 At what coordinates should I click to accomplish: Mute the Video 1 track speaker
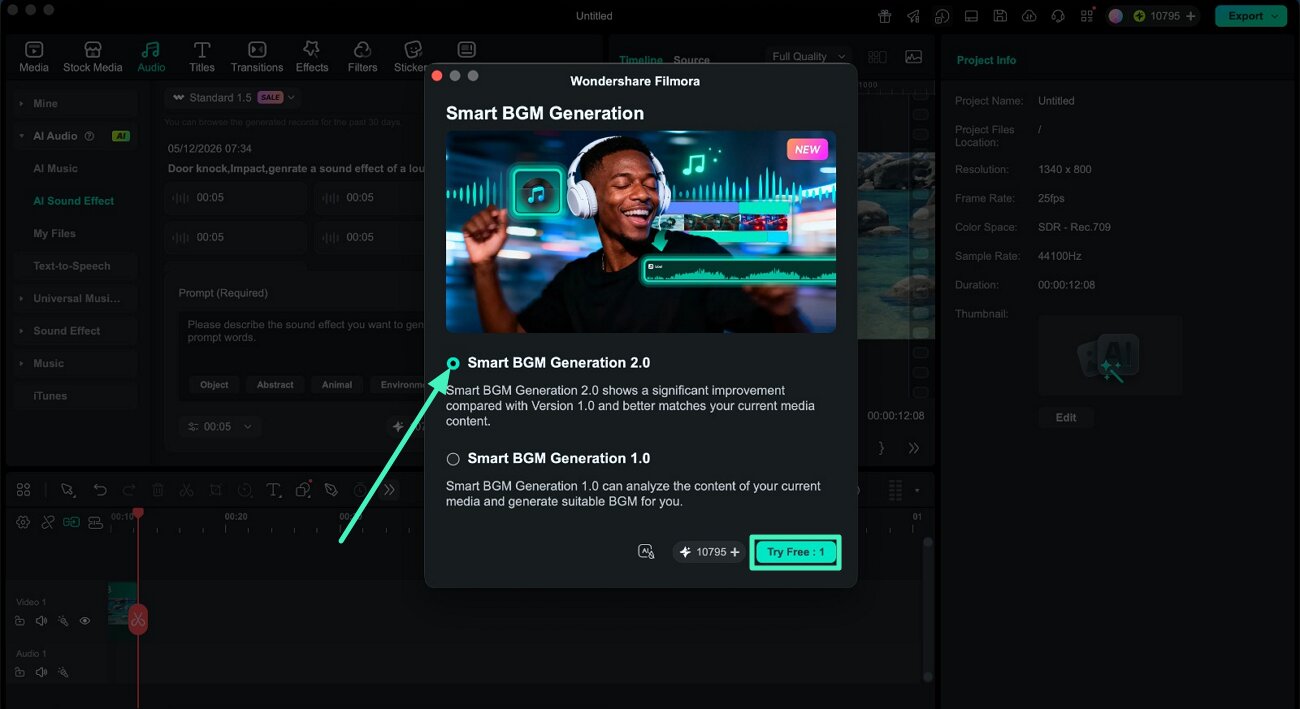click(41, 621)
